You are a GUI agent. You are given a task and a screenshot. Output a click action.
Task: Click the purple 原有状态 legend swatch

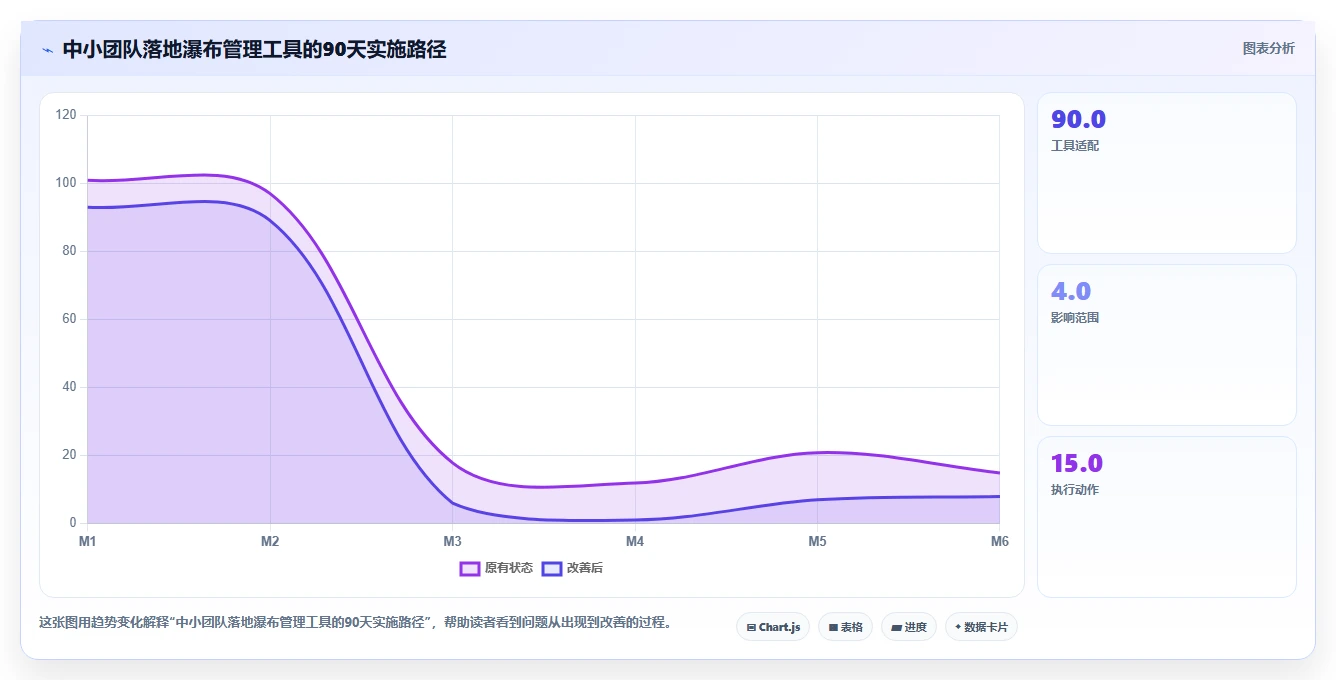coord(470,568)
